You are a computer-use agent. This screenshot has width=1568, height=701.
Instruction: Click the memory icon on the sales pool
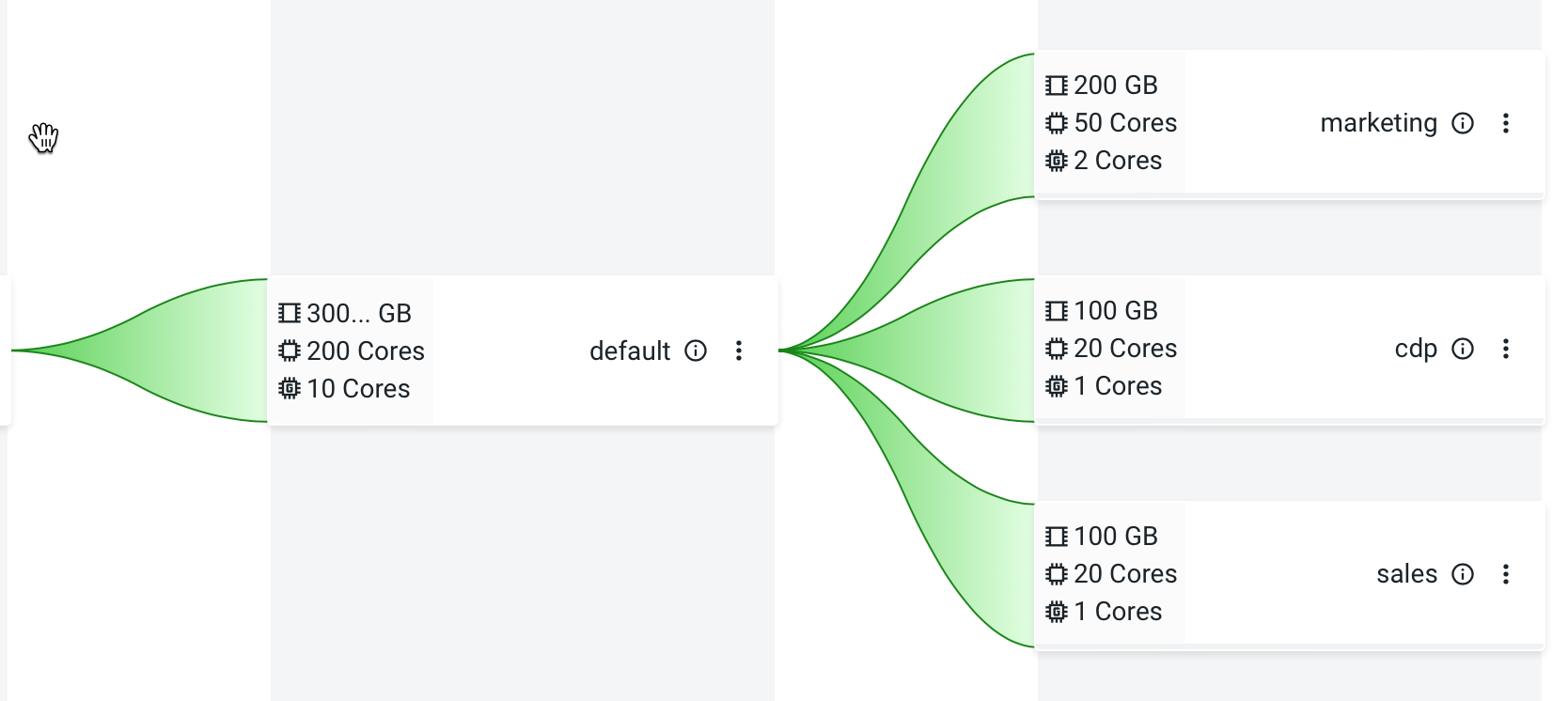coord(1057,536)
